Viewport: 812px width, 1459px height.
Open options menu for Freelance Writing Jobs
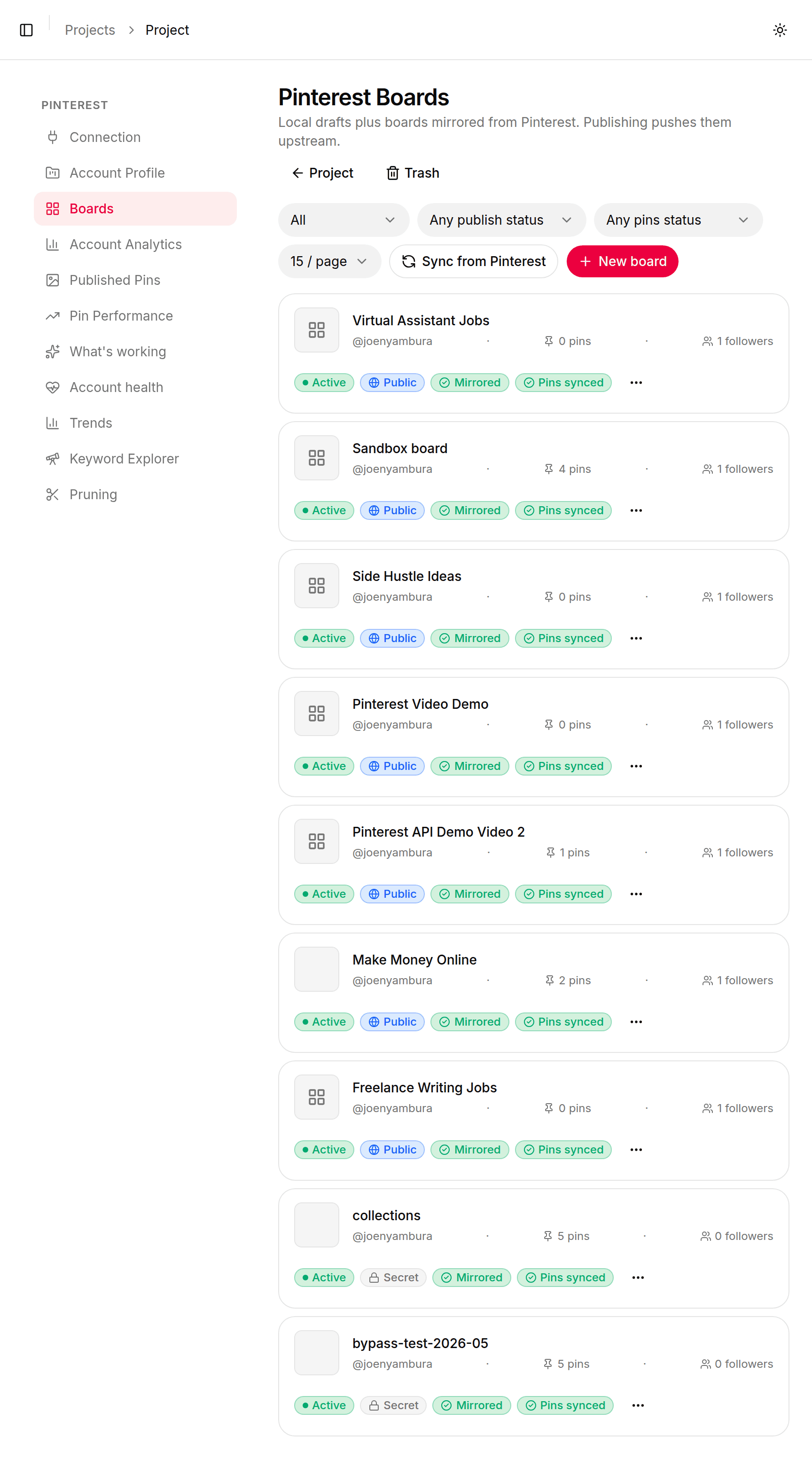click(x=636, y=1150)
